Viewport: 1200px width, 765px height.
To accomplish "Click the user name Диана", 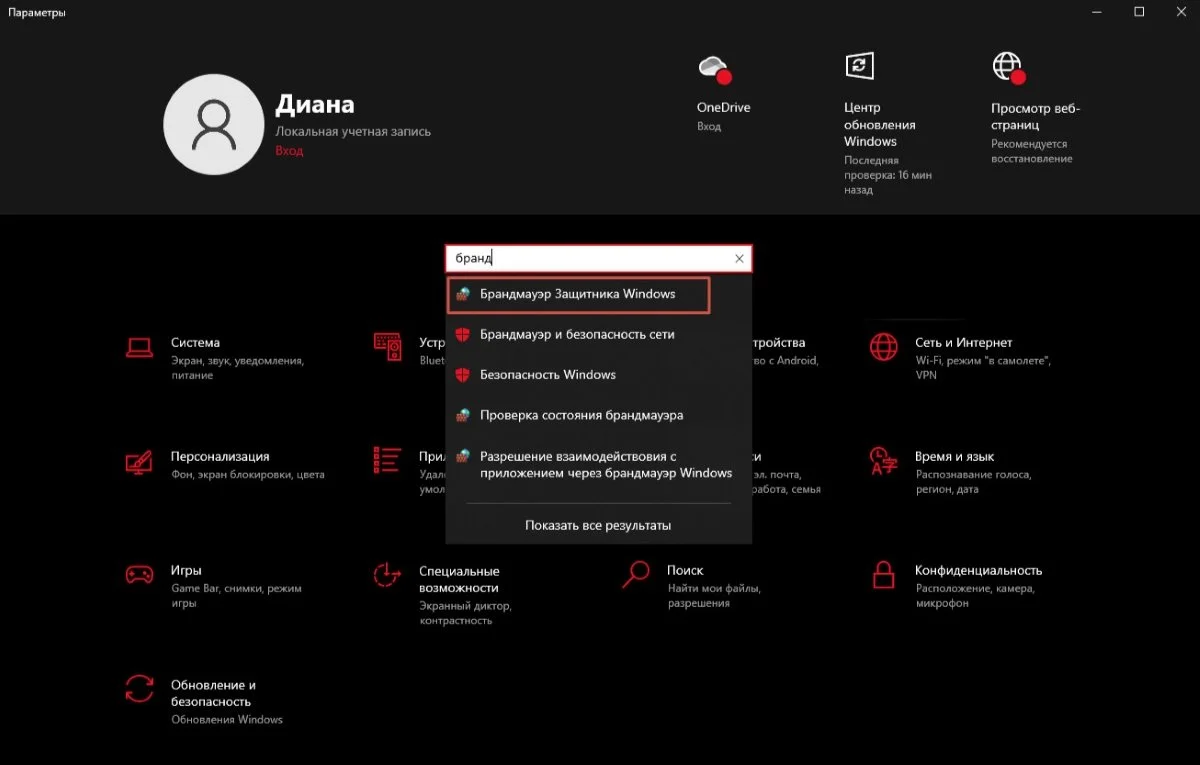I will (x=314, y=105).
